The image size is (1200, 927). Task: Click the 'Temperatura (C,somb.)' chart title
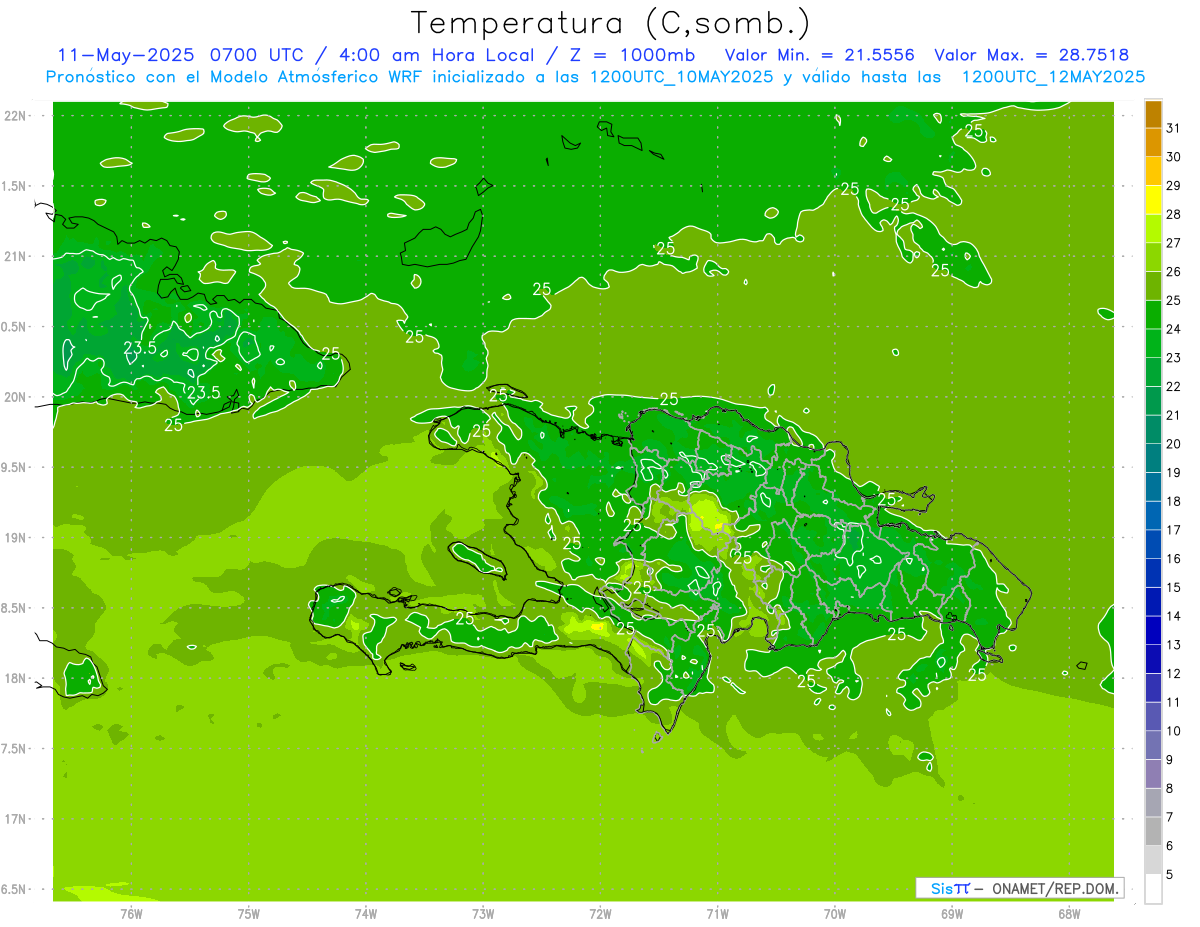[x=610, y=23]
